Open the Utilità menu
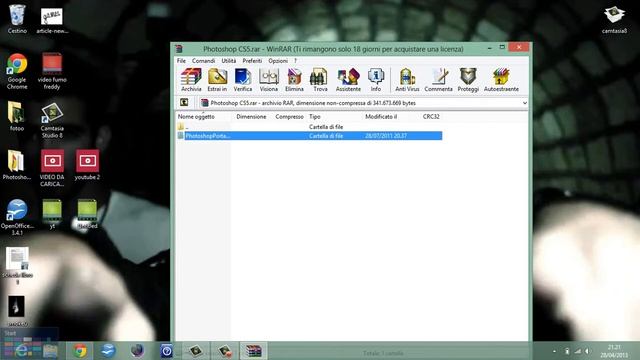 click(x=229, y=61)
